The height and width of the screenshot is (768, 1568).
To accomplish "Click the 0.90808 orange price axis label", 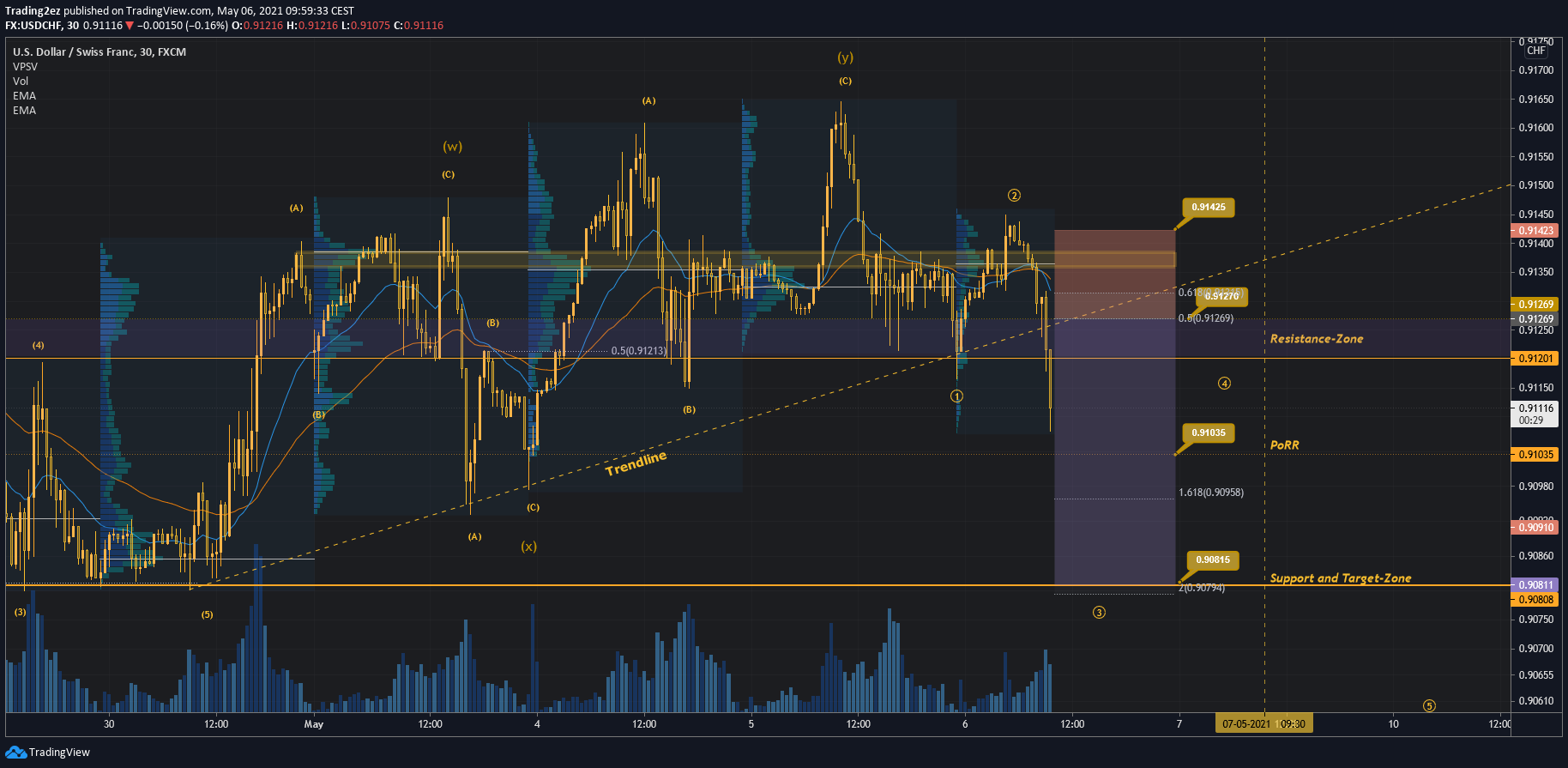I will 1535,600.
